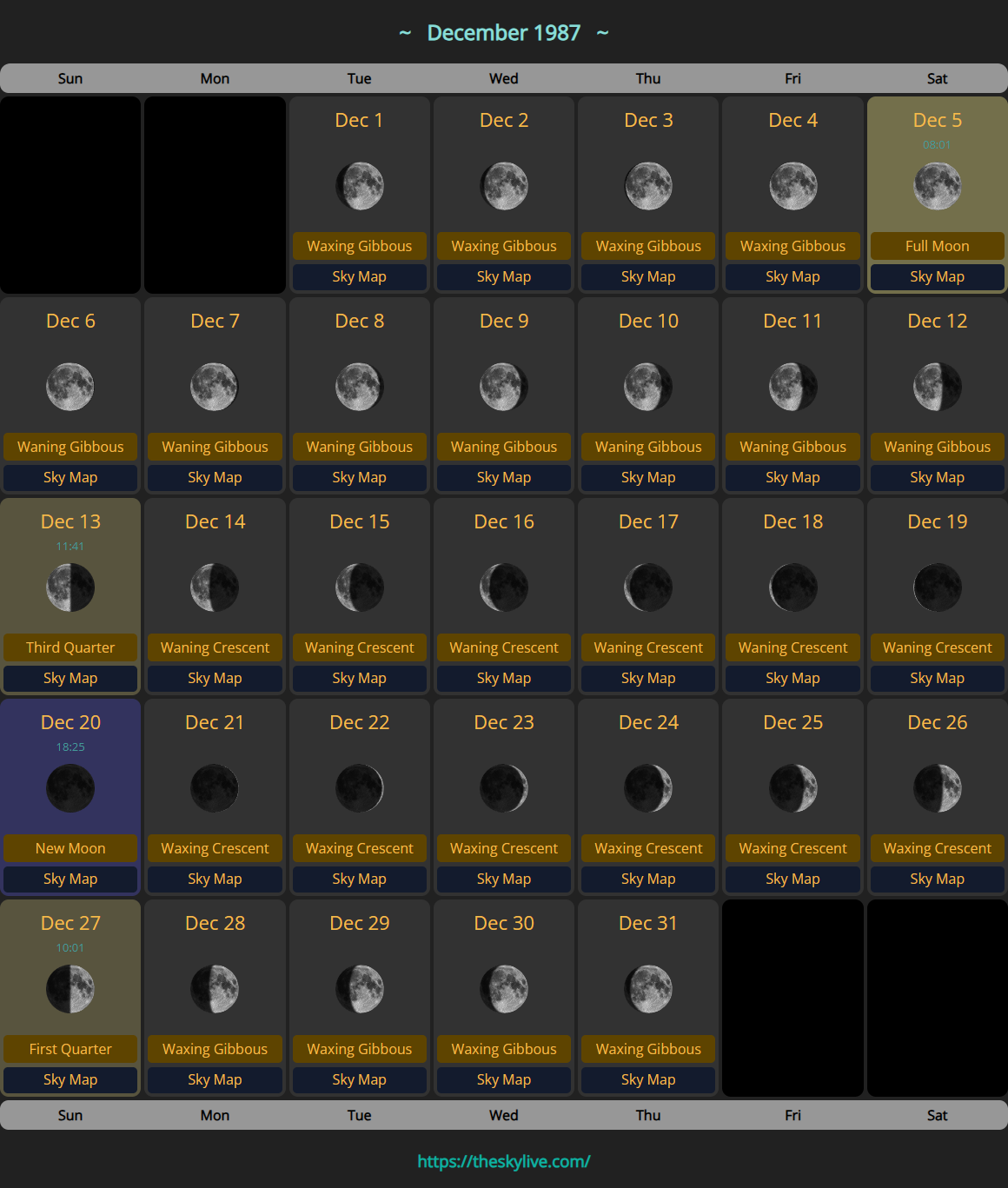1008x1188 pixels.
Task: Click the Dec 1 moon phase image
Action: [x=360, y=186]
